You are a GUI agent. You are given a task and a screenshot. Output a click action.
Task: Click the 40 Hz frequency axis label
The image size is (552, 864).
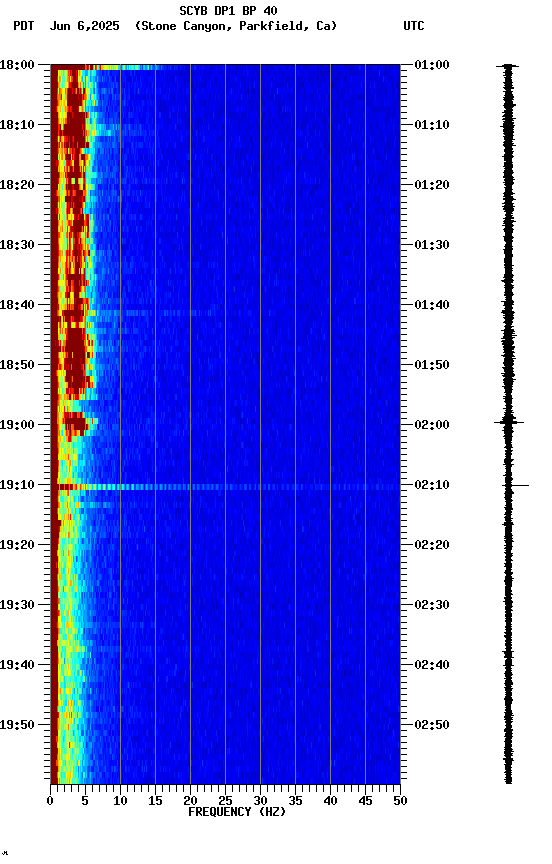[x=330, y=801]
